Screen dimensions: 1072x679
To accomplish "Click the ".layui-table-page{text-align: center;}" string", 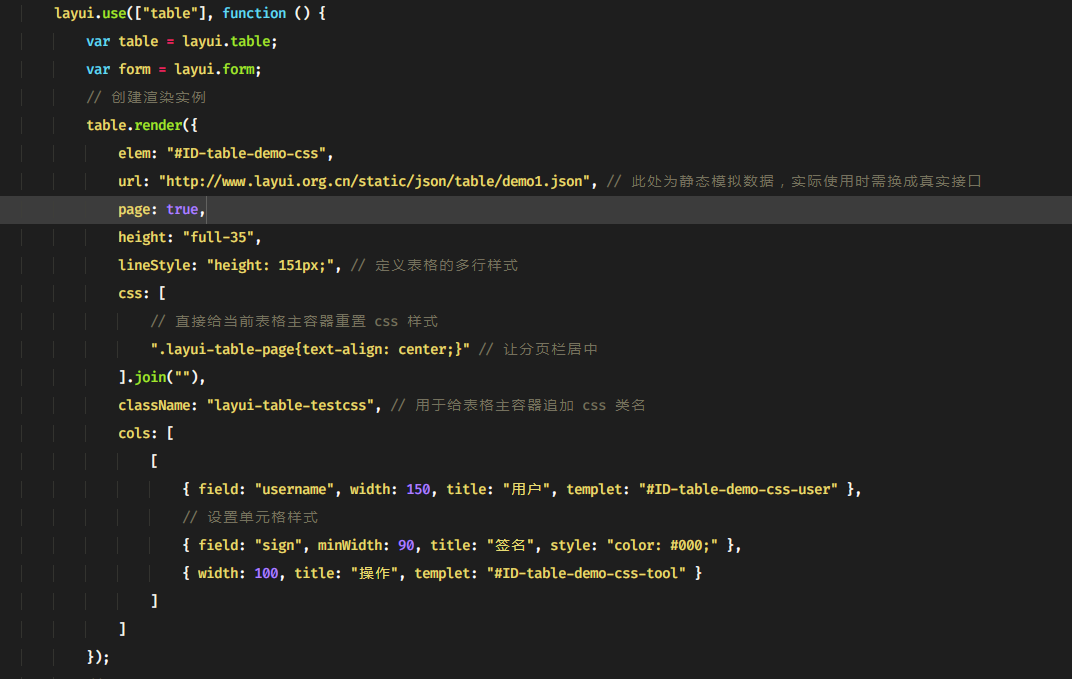I will point(310,349).
